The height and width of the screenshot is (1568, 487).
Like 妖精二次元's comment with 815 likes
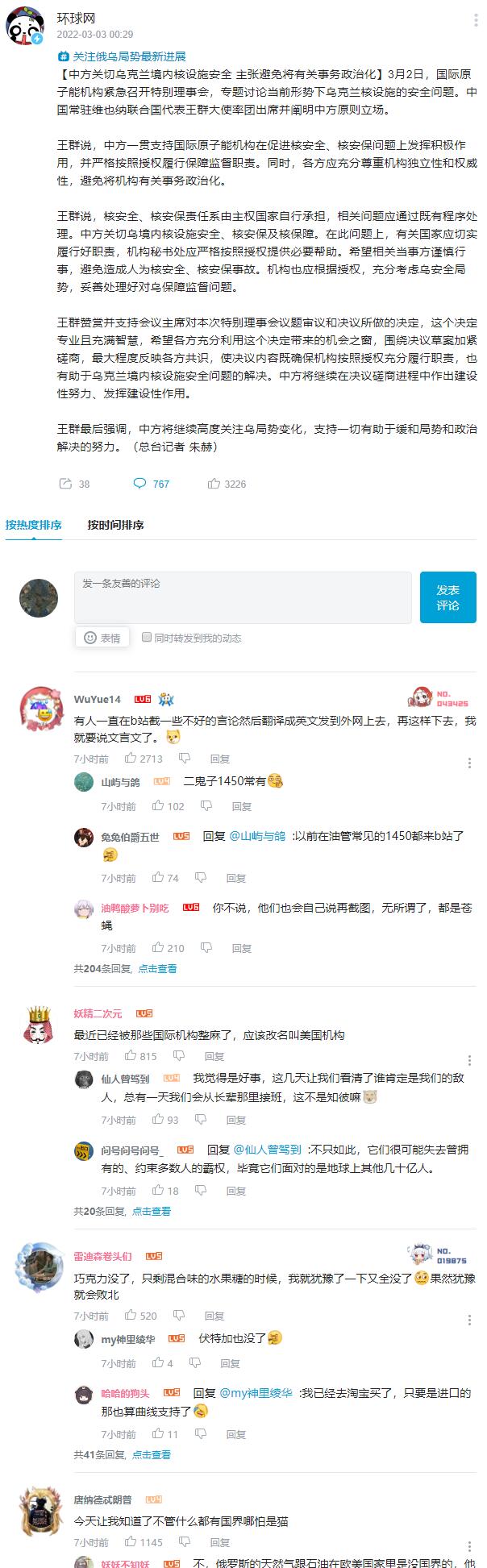131,1055
